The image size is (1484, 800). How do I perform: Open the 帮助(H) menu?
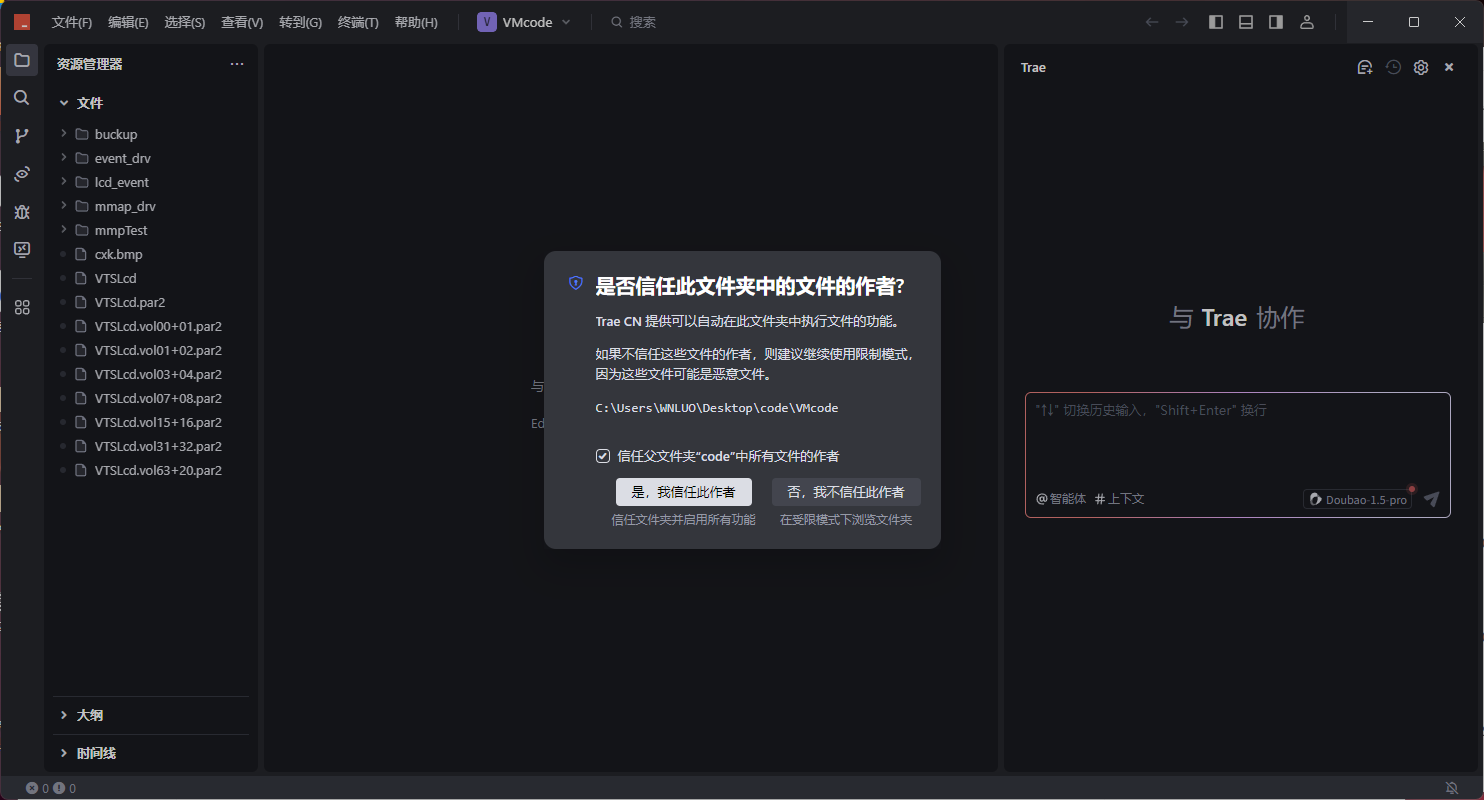click(416, 22)
